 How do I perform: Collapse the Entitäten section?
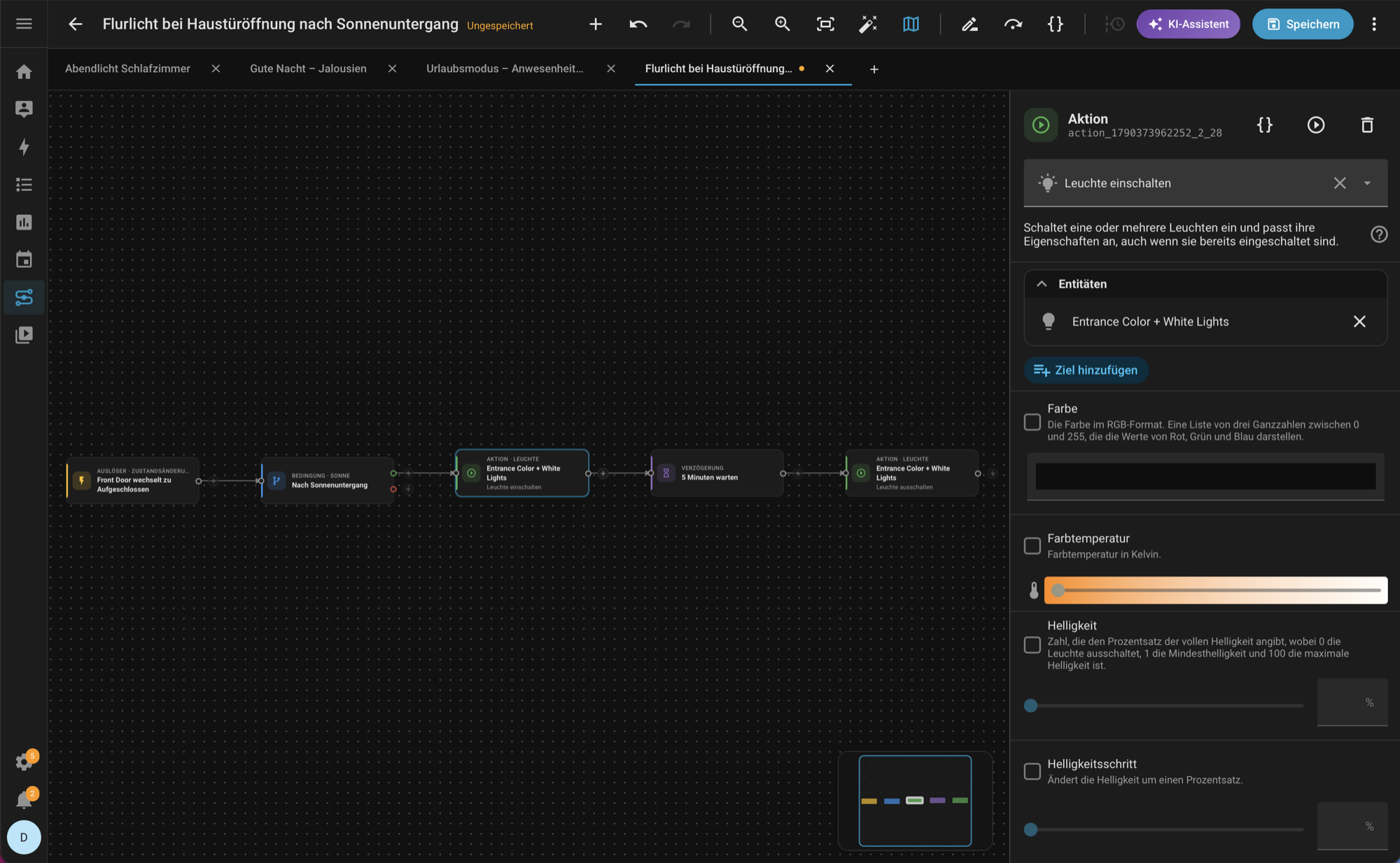[1042, 284]
